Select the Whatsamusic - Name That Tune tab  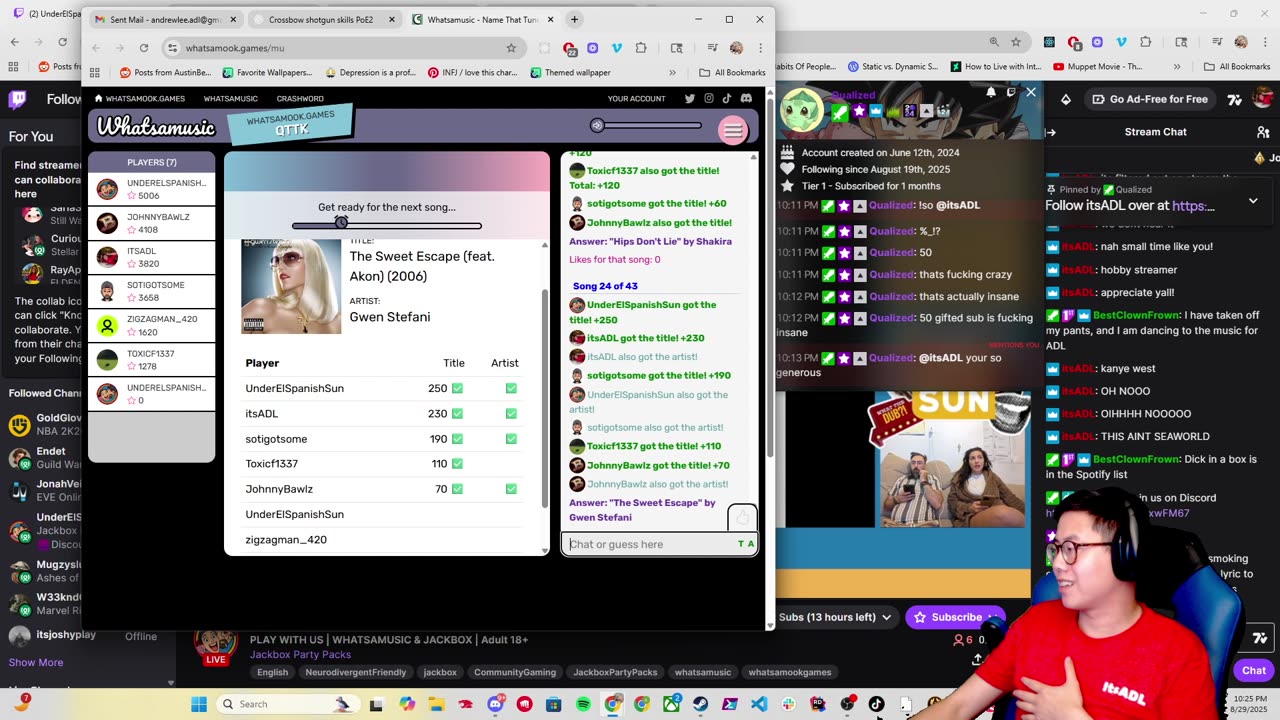(482, 19)
